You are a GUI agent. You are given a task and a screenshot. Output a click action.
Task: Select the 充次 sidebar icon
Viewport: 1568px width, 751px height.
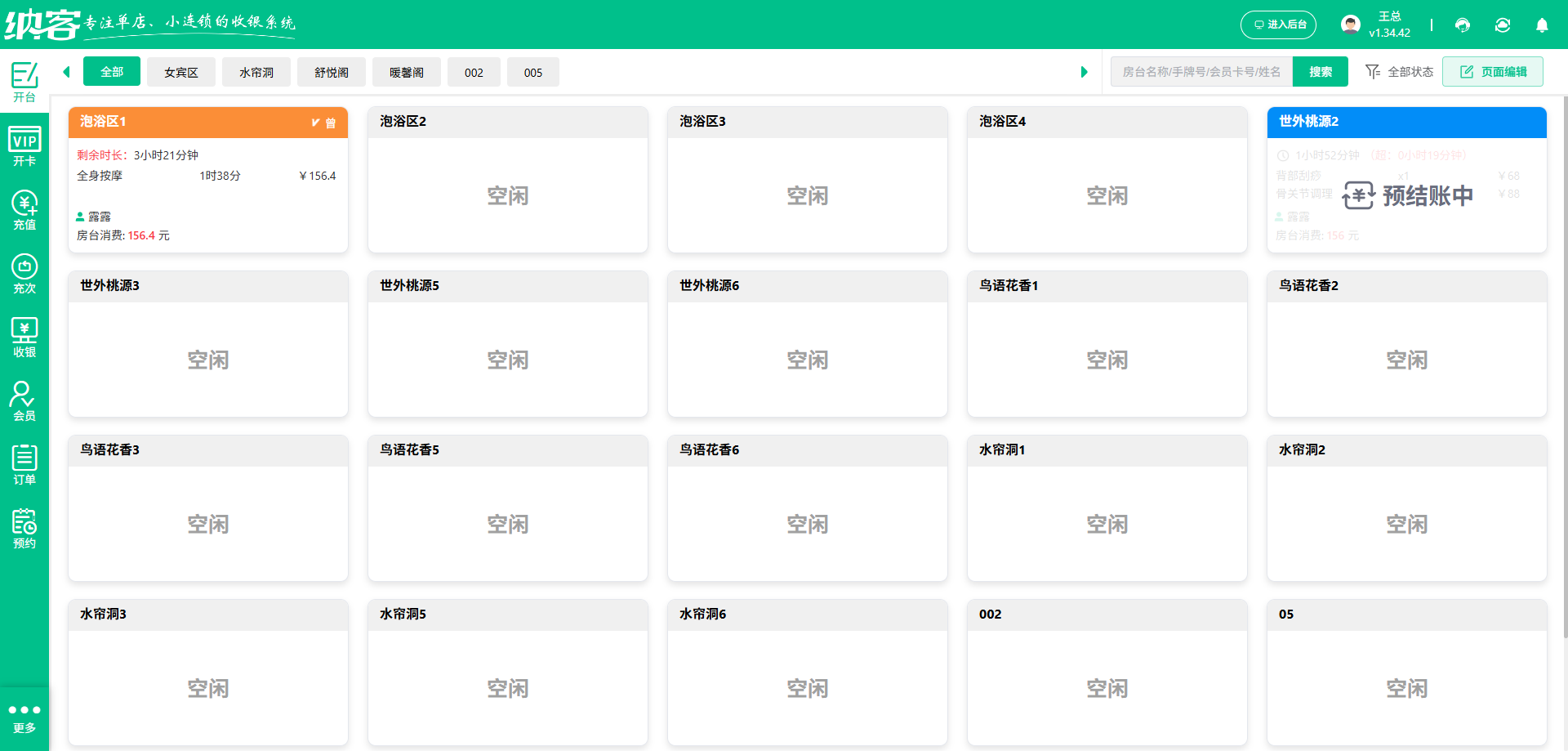point(24,274)
